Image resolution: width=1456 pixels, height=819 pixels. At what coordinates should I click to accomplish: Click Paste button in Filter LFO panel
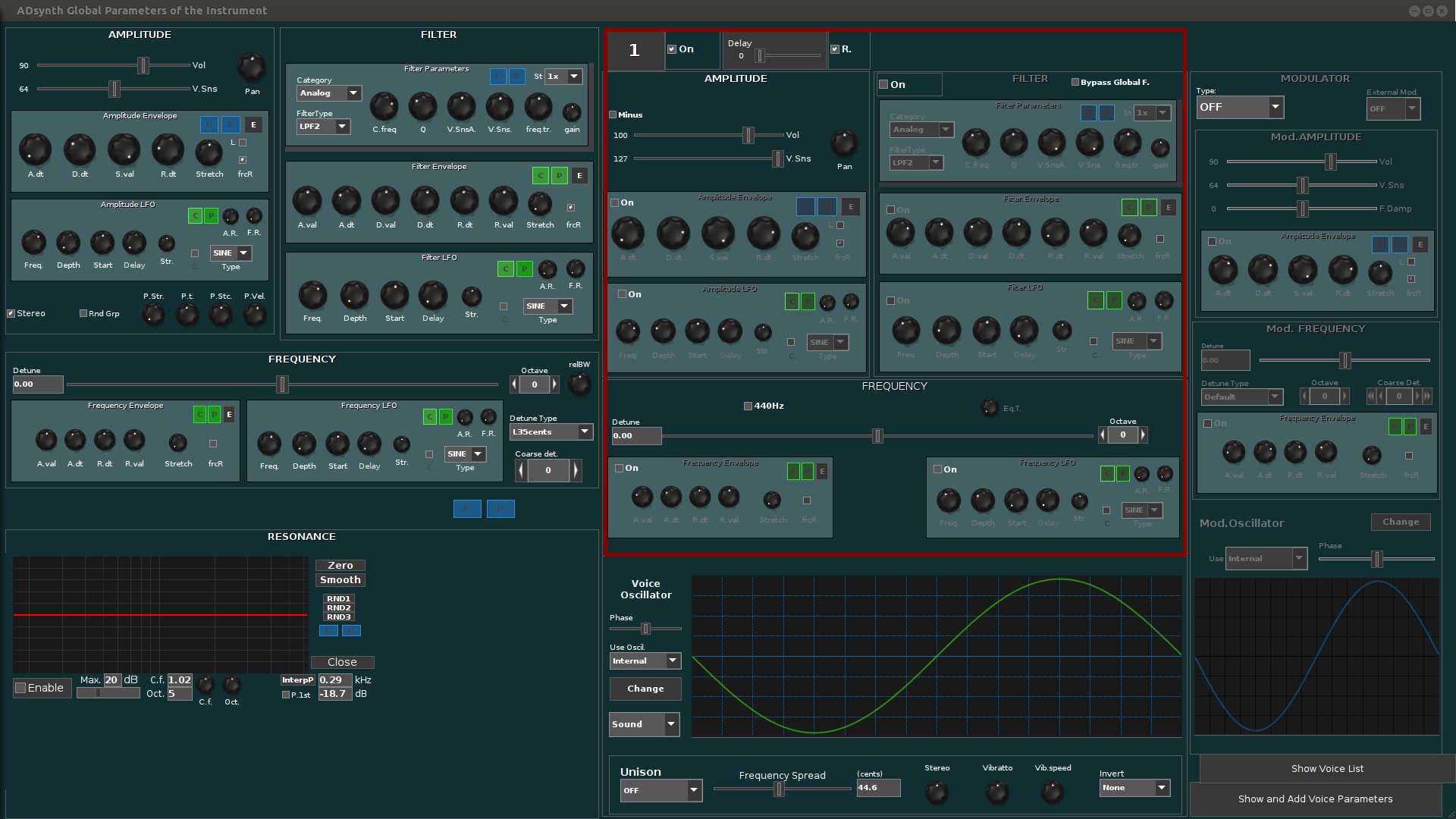tap(524, 268)
